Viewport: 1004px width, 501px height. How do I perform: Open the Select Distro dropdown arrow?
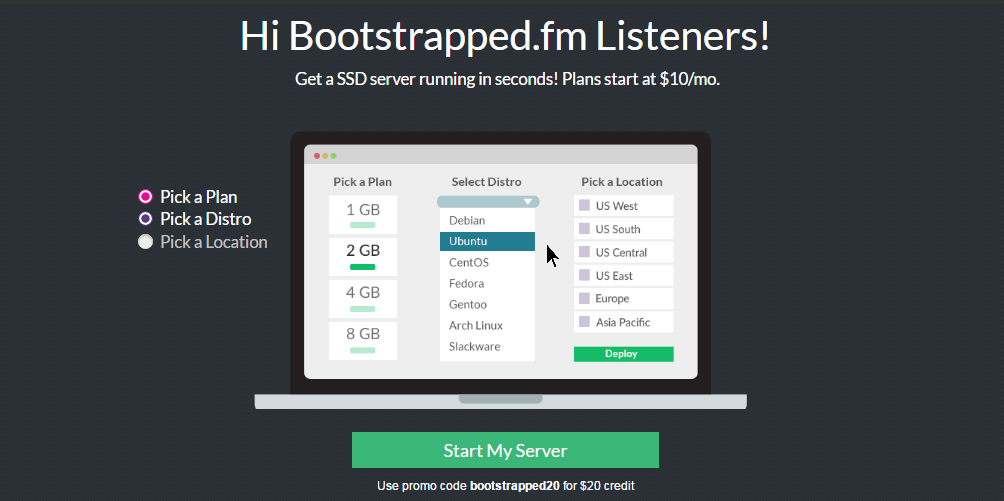click(x=528, y=202)
